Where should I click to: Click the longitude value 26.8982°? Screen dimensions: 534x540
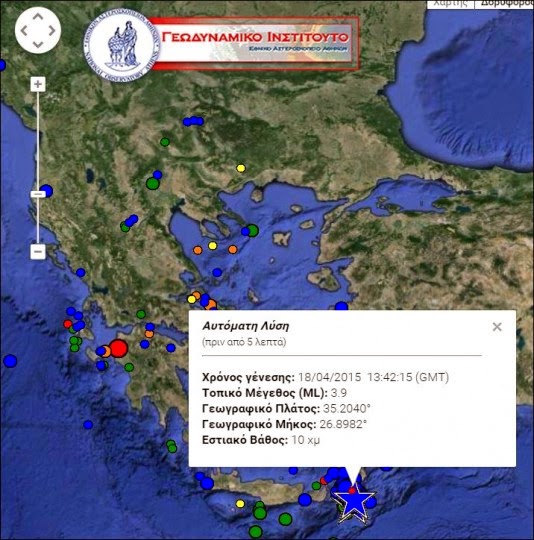click(x=343, y=424)
